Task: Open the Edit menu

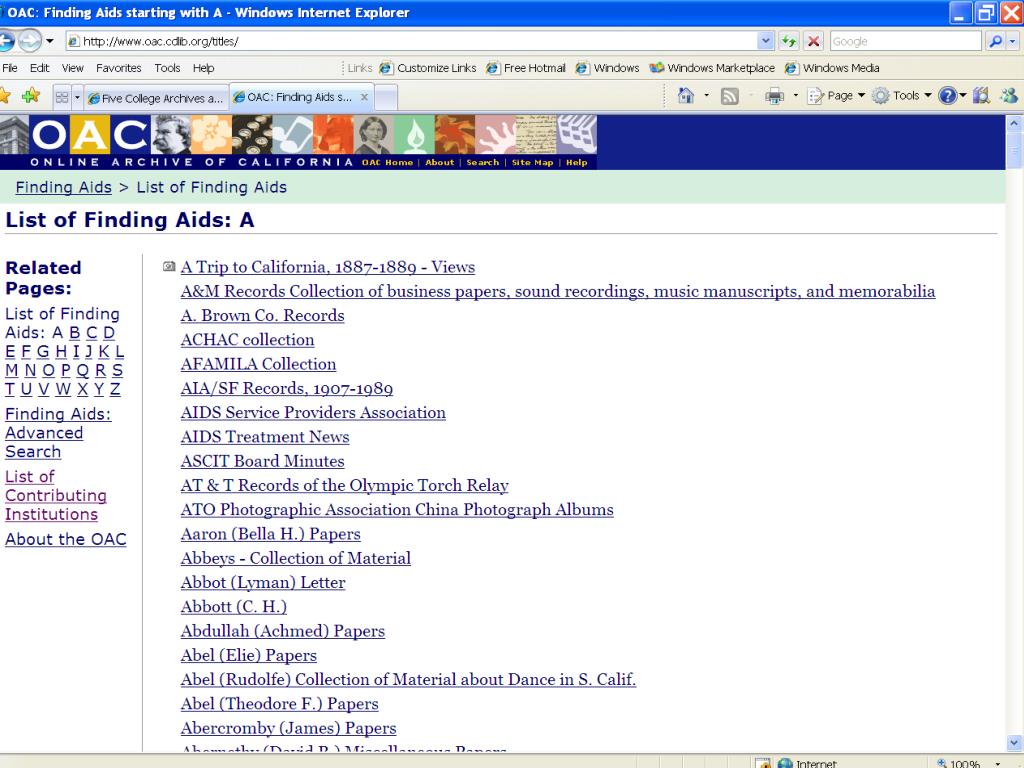Action: pyautogui.click(x=39, y=68)
